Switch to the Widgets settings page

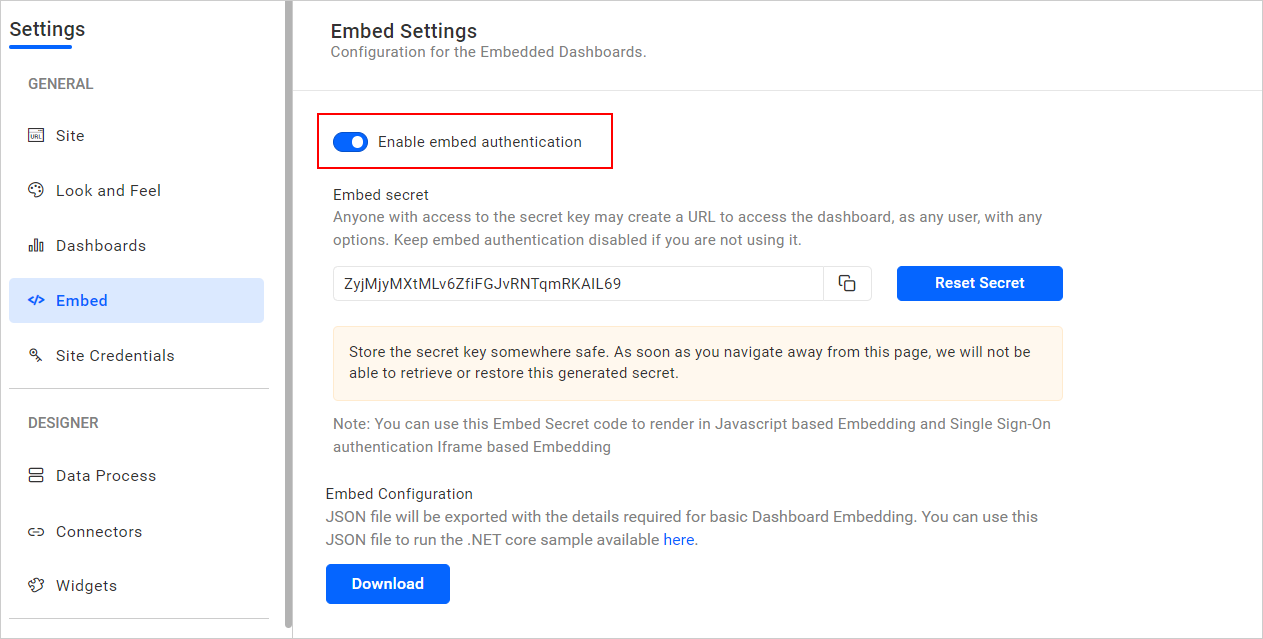87,585
